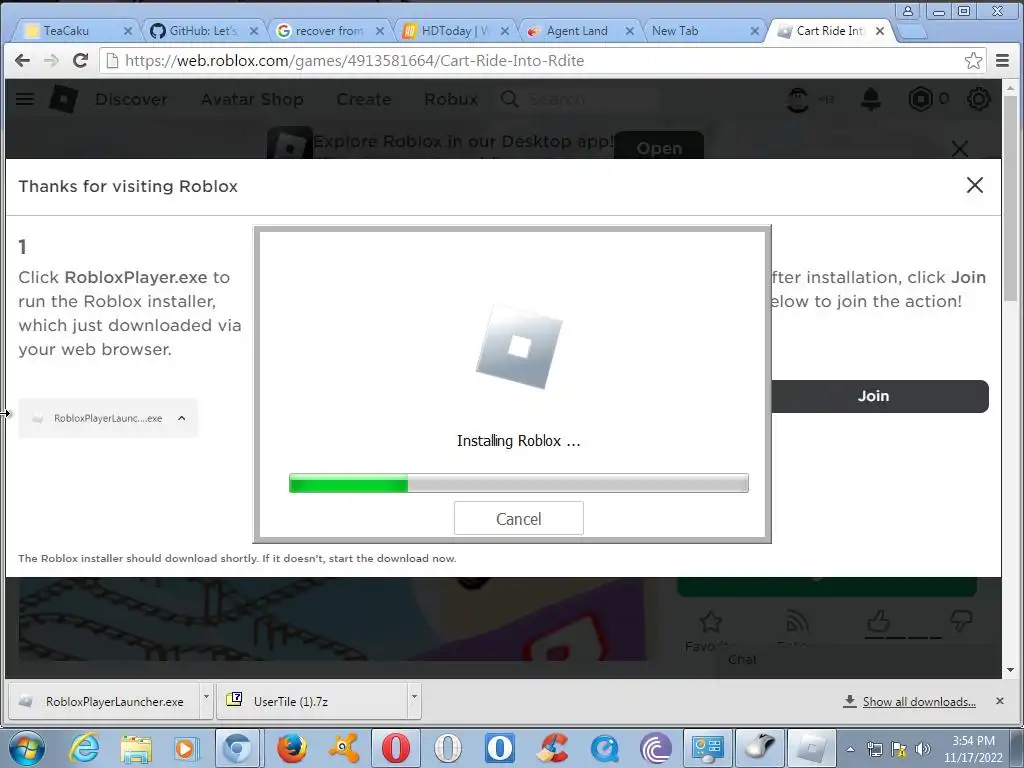The width and height of the screenshot is (1024, 768).
Task: Click the browser forward arrow
Action: [51, 61]
